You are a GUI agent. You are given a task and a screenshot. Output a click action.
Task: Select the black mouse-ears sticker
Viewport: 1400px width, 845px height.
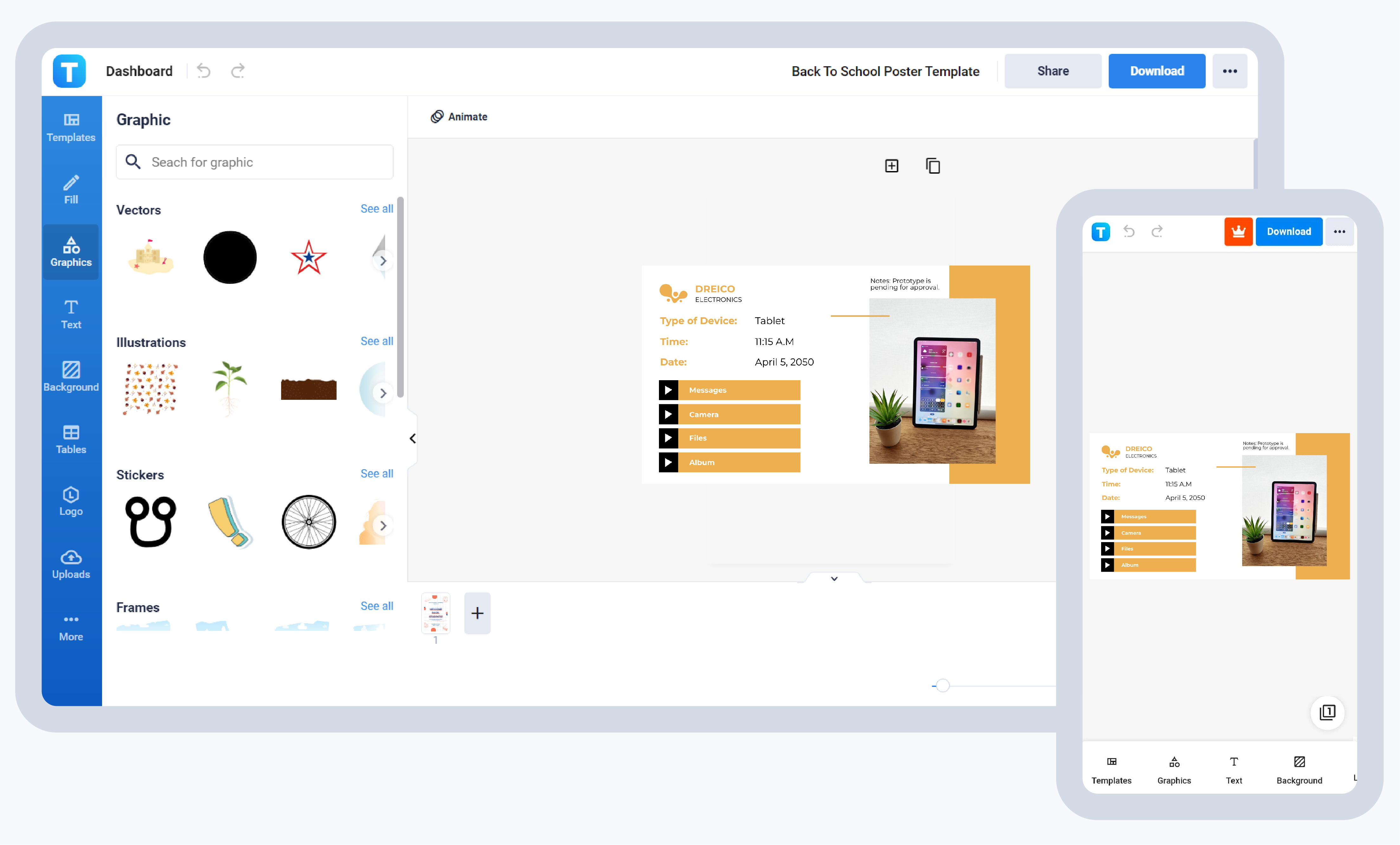151,521
